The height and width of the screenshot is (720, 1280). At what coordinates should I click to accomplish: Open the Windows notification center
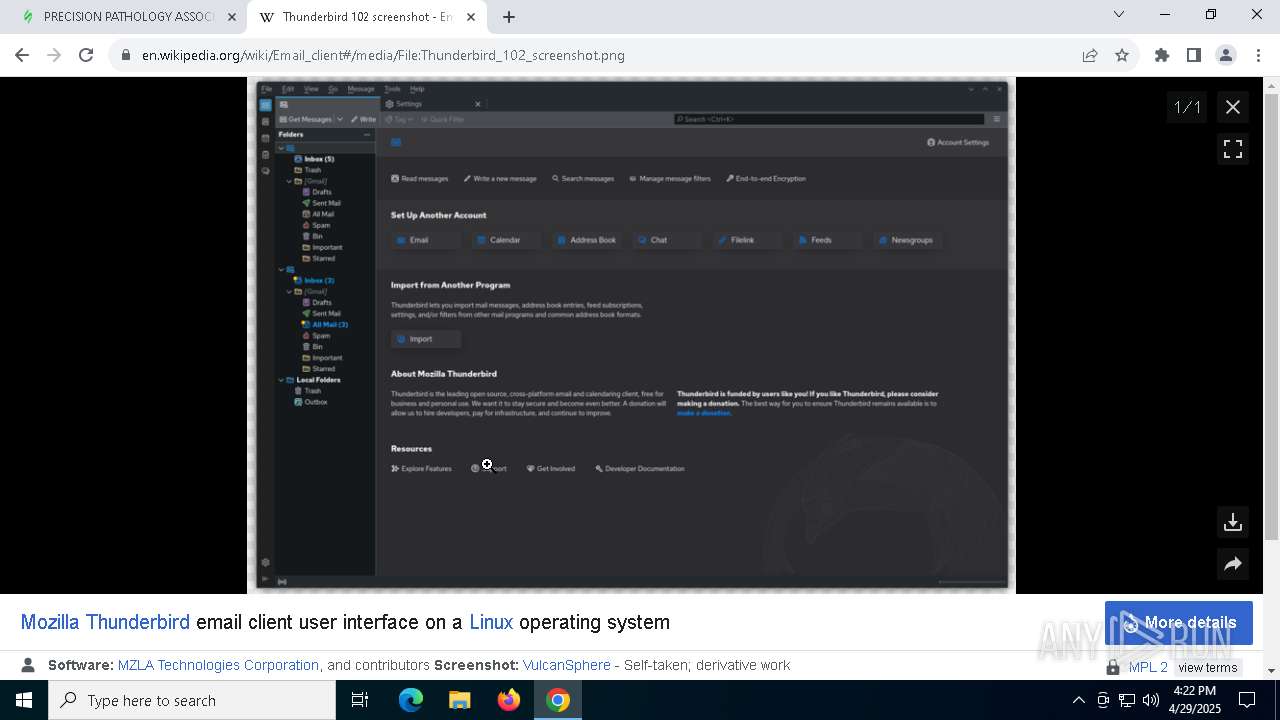(1247, 700)
